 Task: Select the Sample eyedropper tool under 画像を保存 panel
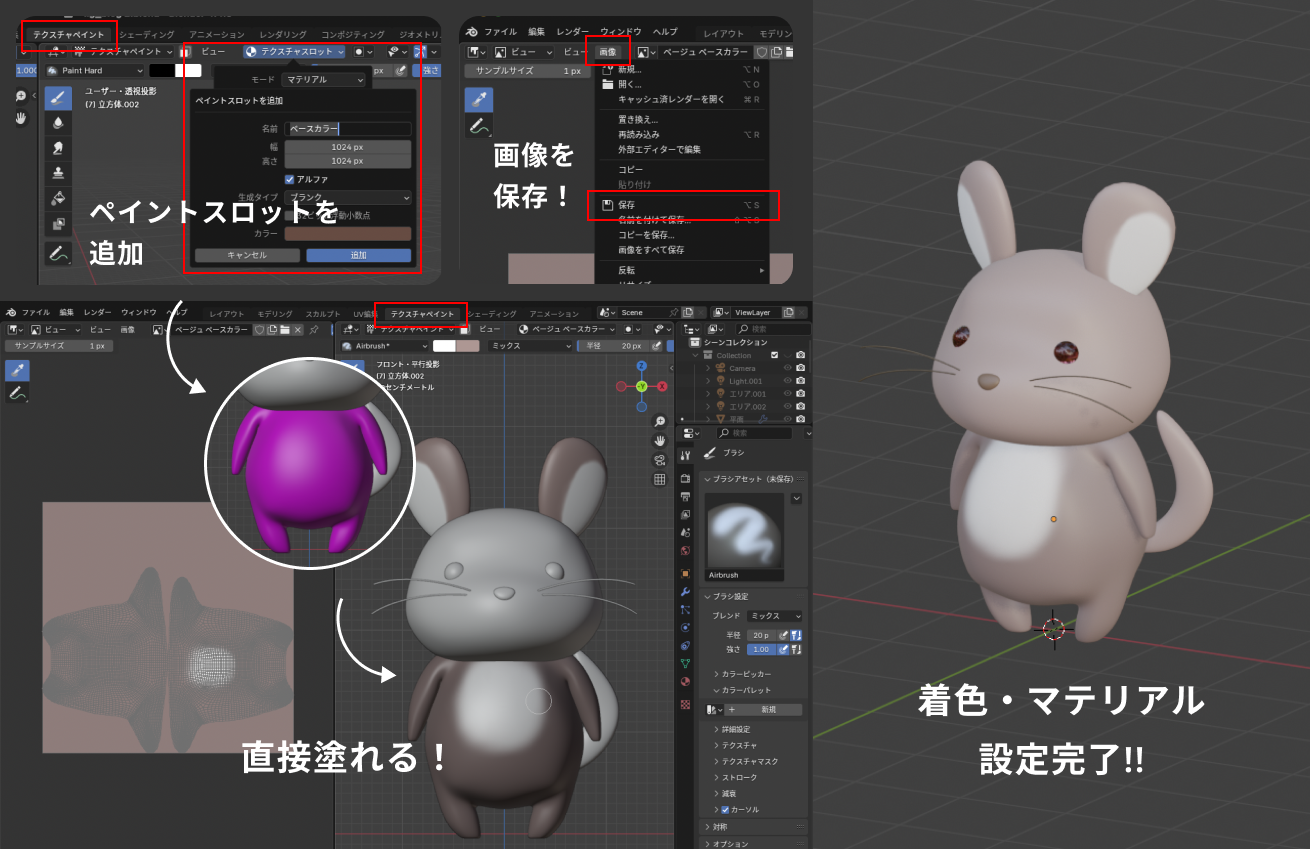(479, 99)
